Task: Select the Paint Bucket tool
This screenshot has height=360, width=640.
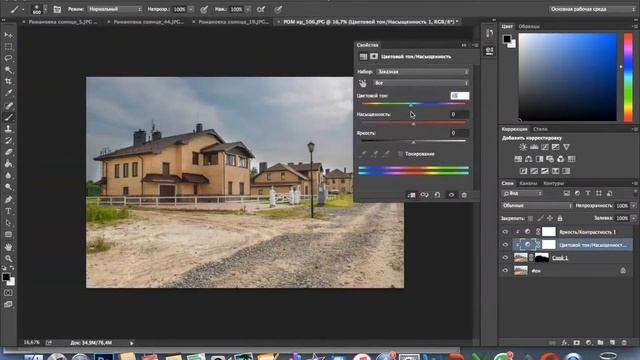Action: click(8, 164)
